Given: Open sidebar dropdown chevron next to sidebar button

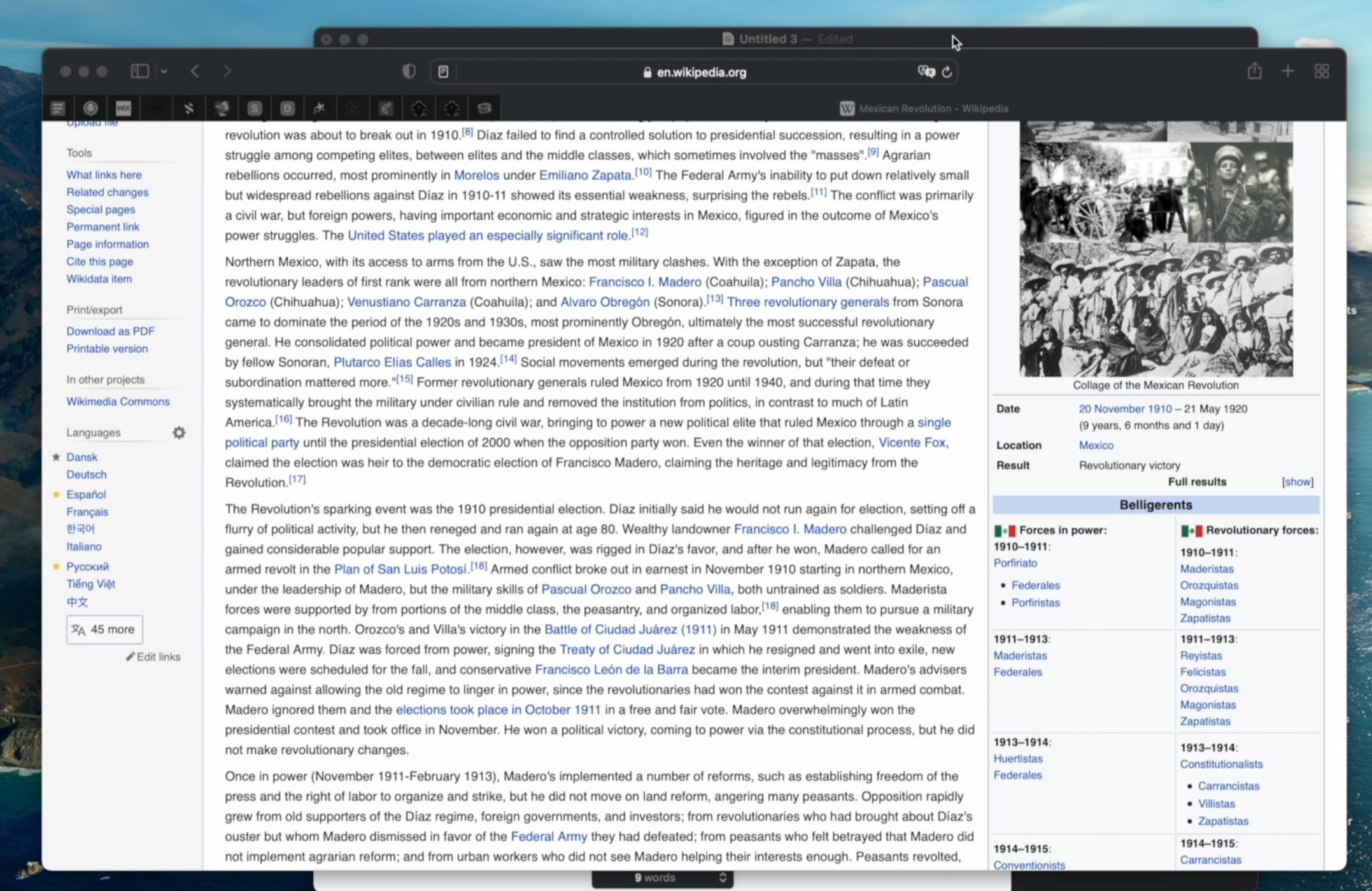Looking at the screenshot, I should pyautogui.click(x=164, y=71).
